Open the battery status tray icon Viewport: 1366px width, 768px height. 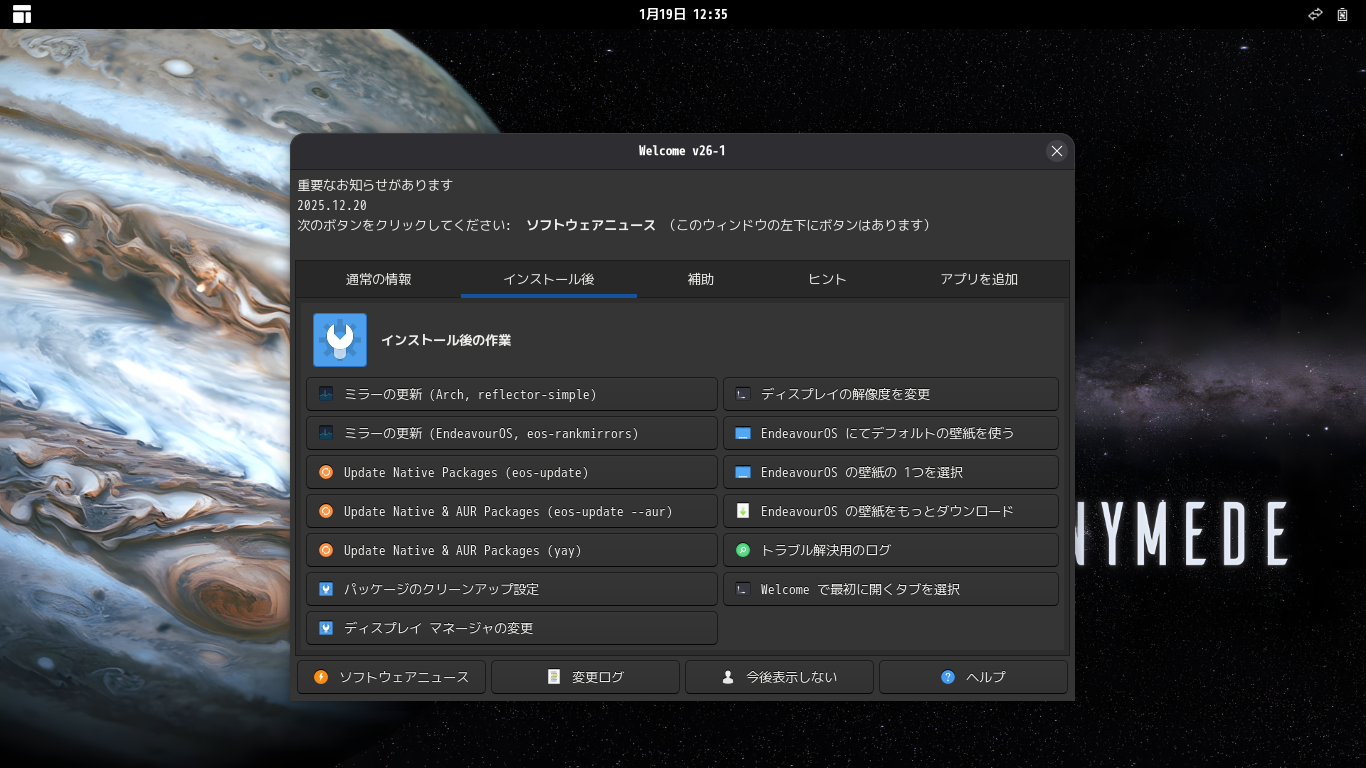(x=1343, y=14)
